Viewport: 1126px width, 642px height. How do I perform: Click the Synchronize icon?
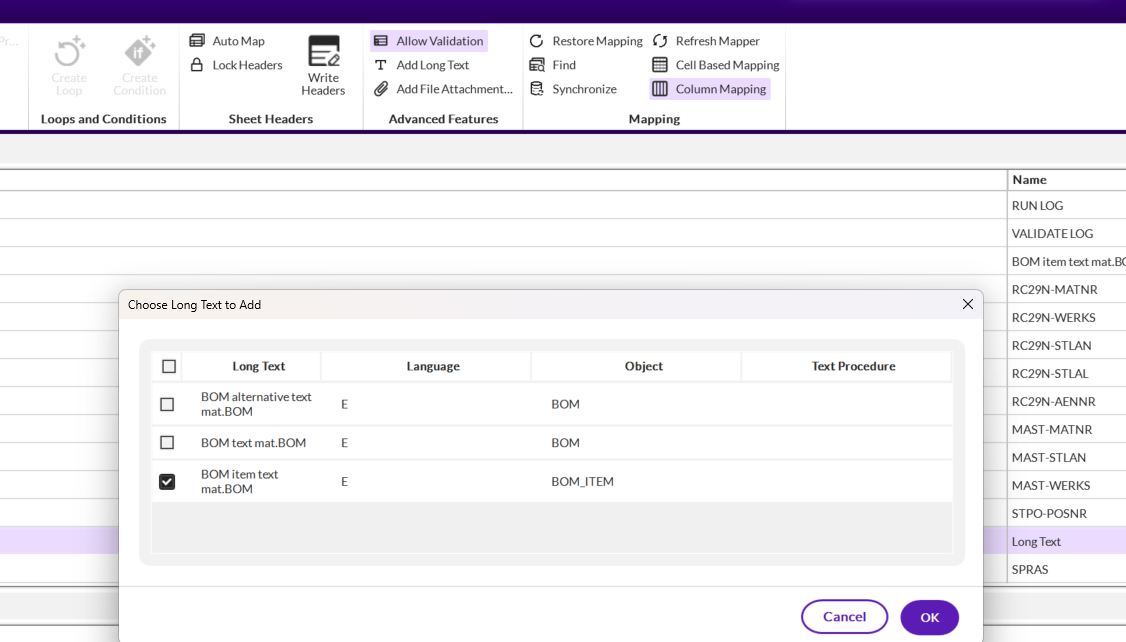(x=537, y=89)
